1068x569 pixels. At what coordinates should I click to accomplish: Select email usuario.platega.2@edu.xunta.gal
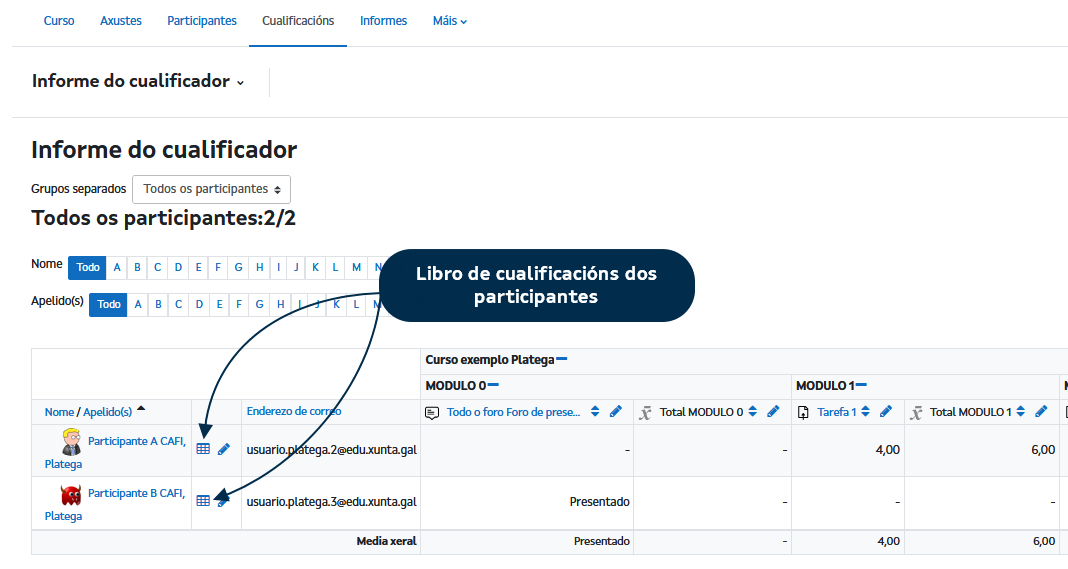332,450
